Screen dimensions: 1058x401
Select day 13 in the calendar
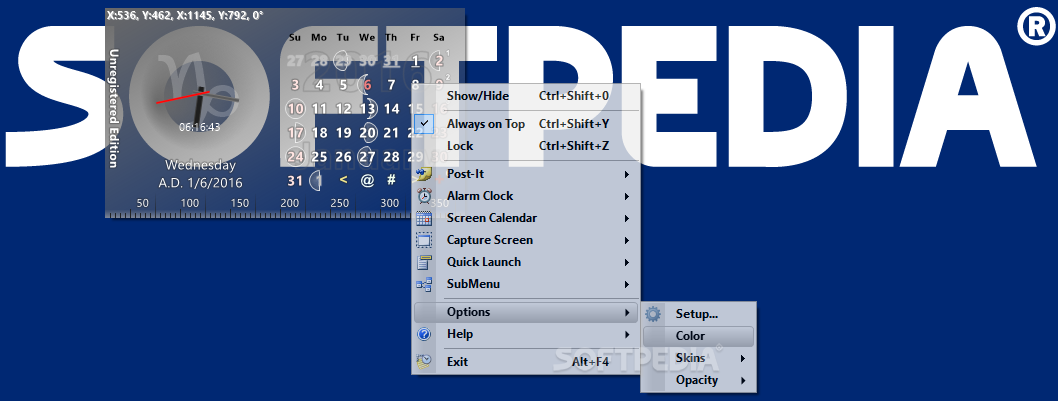(367, 108)
